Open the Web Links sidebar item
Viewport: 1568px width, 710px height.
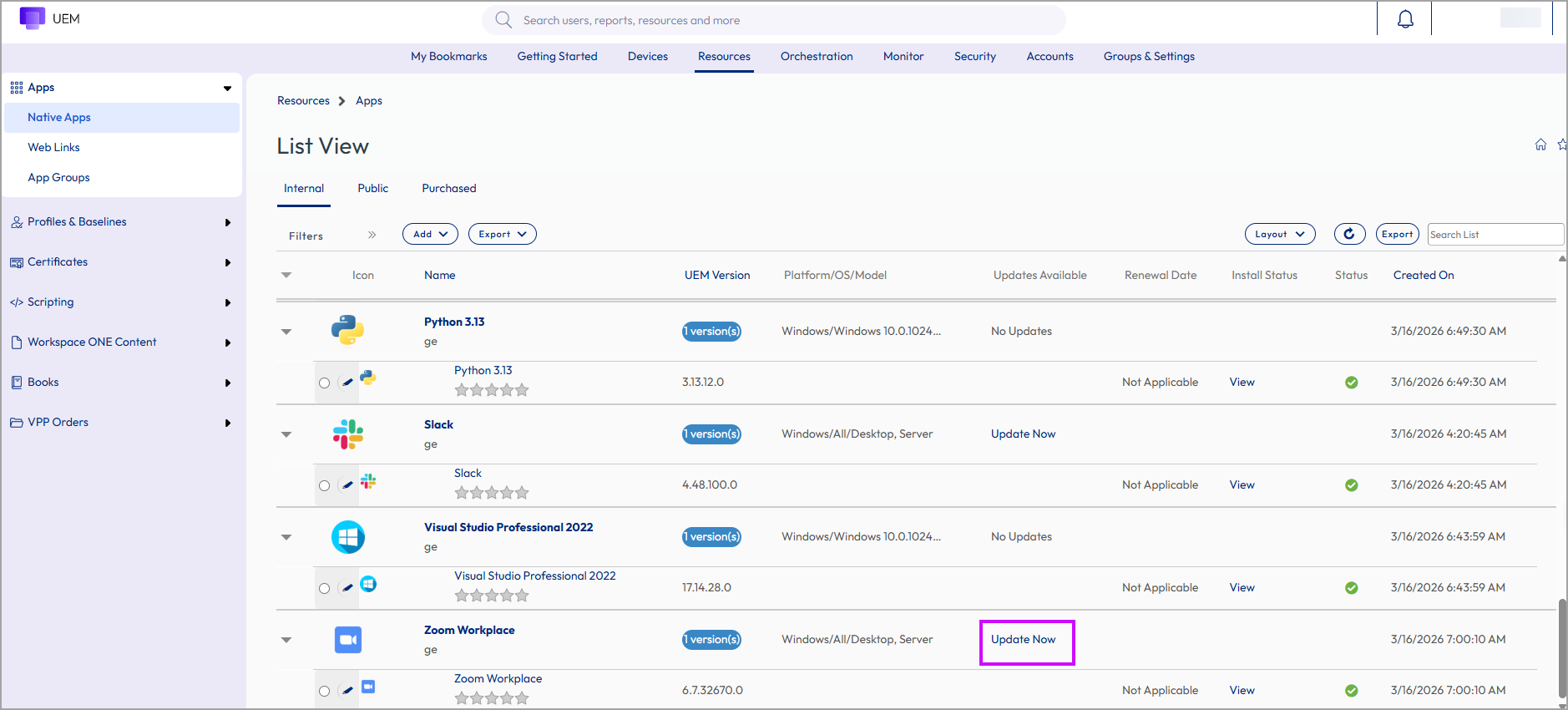pyautogui.click(x=54, y=148)
